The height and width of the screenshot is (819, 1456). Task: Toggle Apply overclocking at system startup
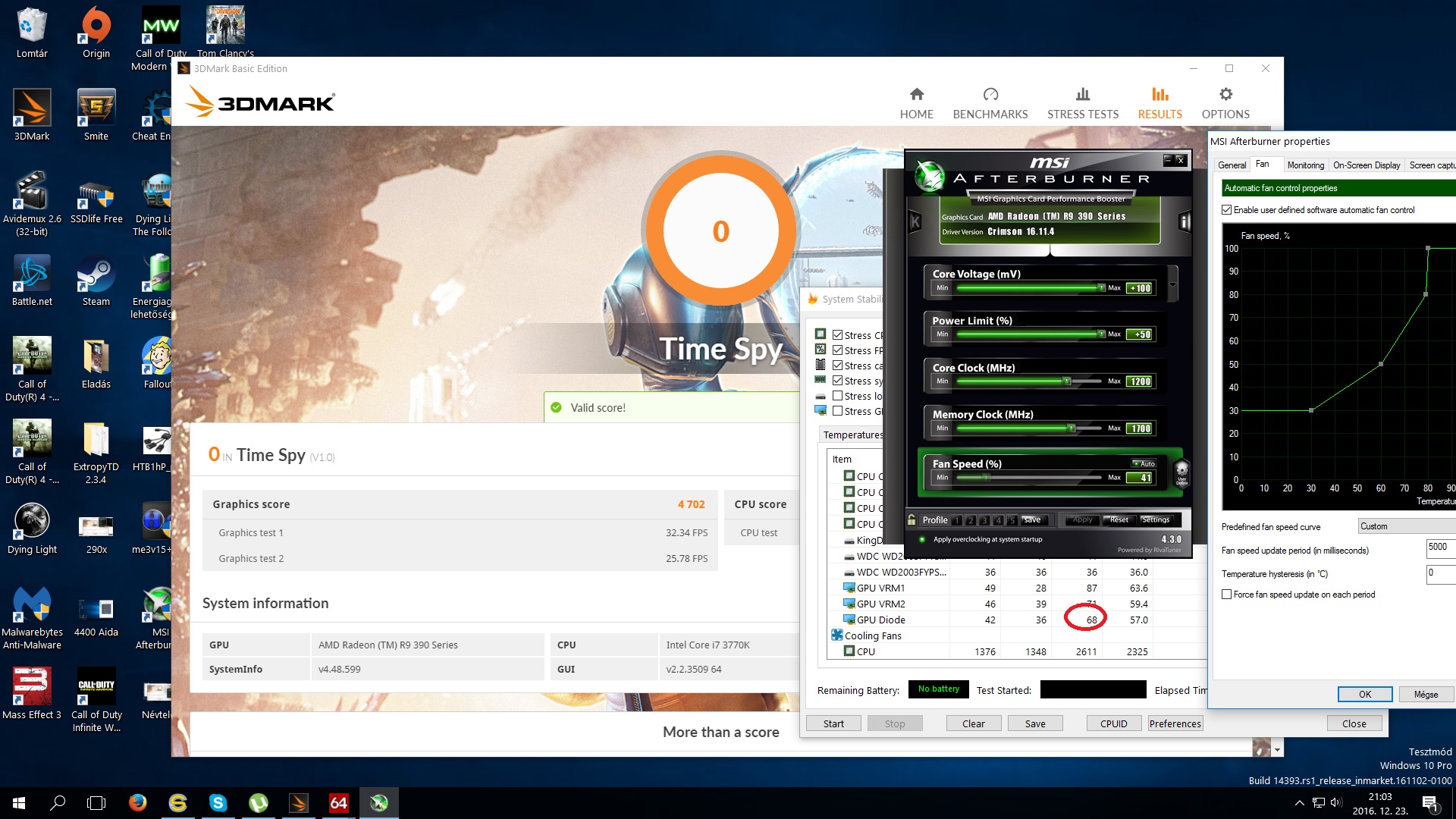point(922,539)
